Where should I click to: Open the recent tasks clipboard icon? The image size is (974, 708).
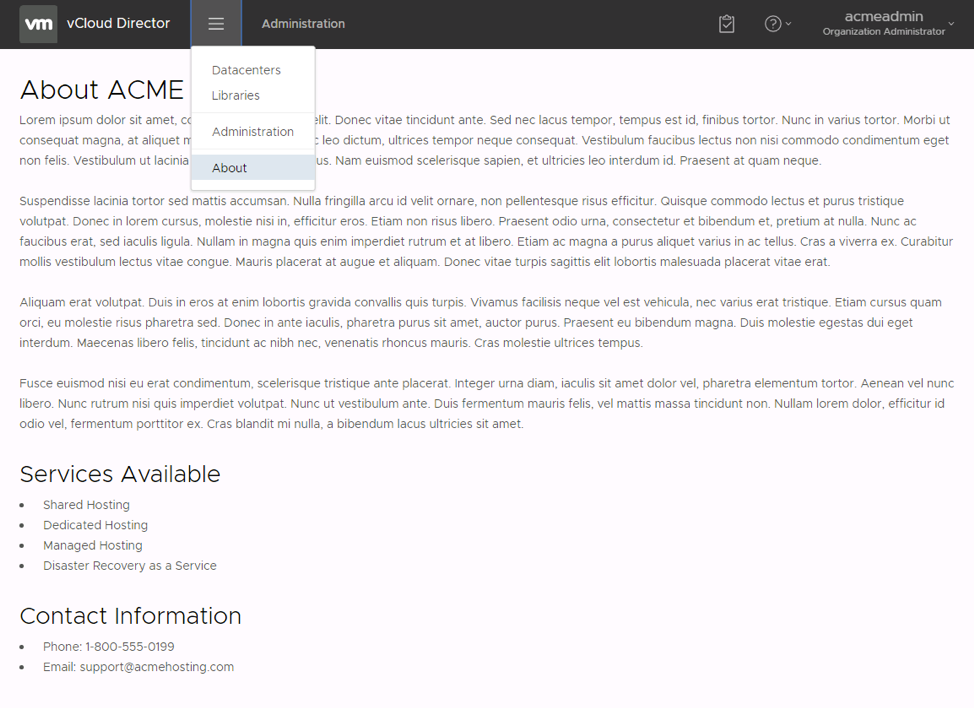pyautogui.click(x=727, y=24)
